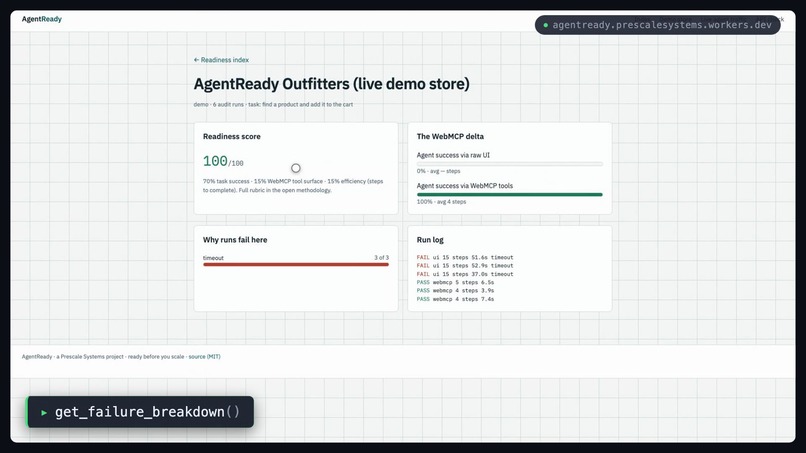Click 'Agent success via WebMCP tools' label
The width and height of the screenshot is (806, 453).
[x=465, y=186]
